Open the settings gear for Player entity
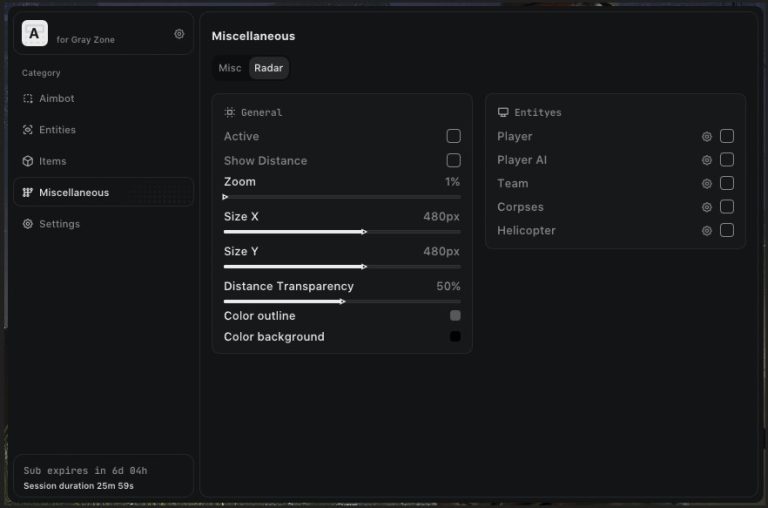 [707, 137]
